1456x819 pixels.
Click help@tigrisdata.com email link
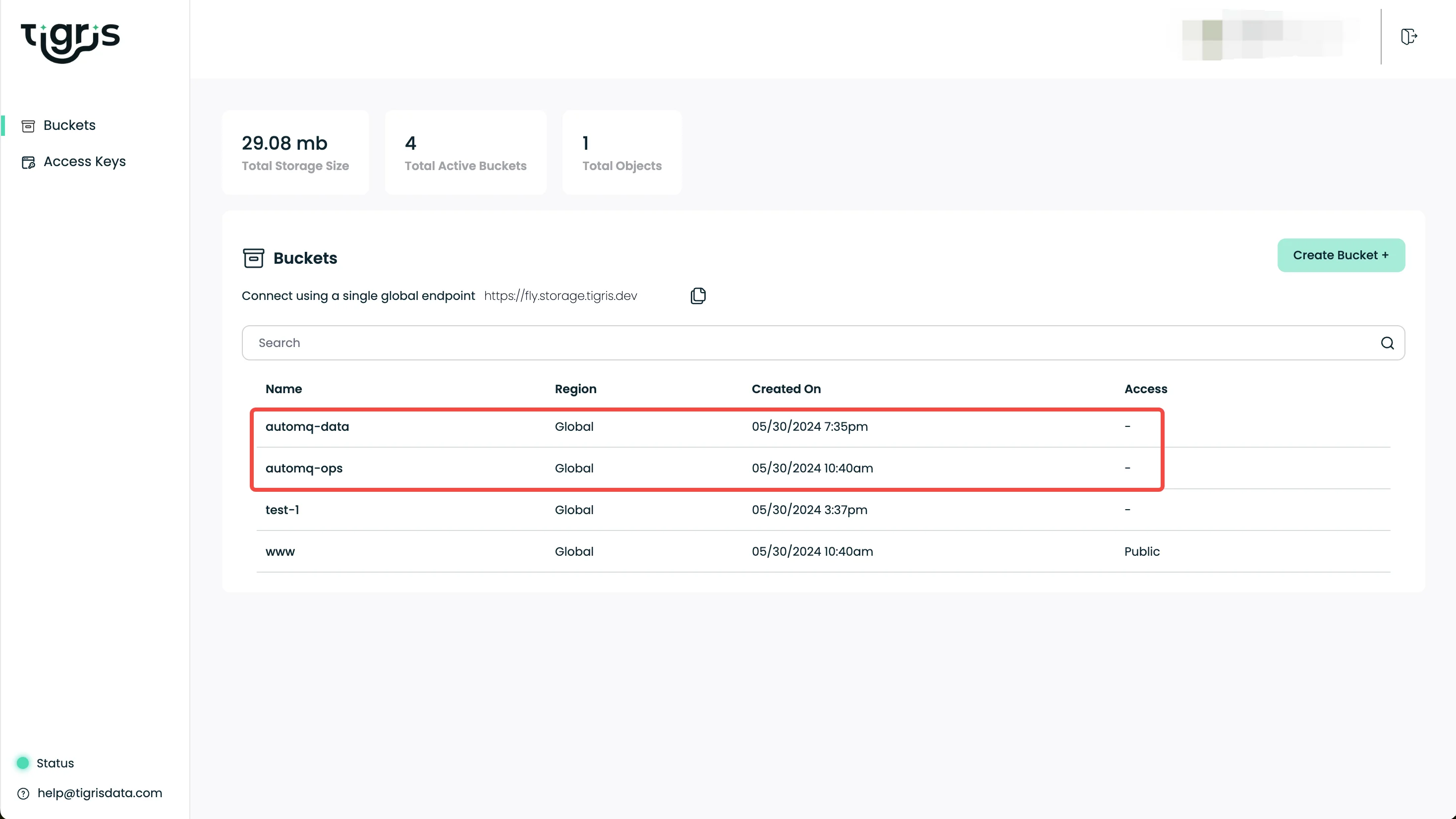(100, 793)
